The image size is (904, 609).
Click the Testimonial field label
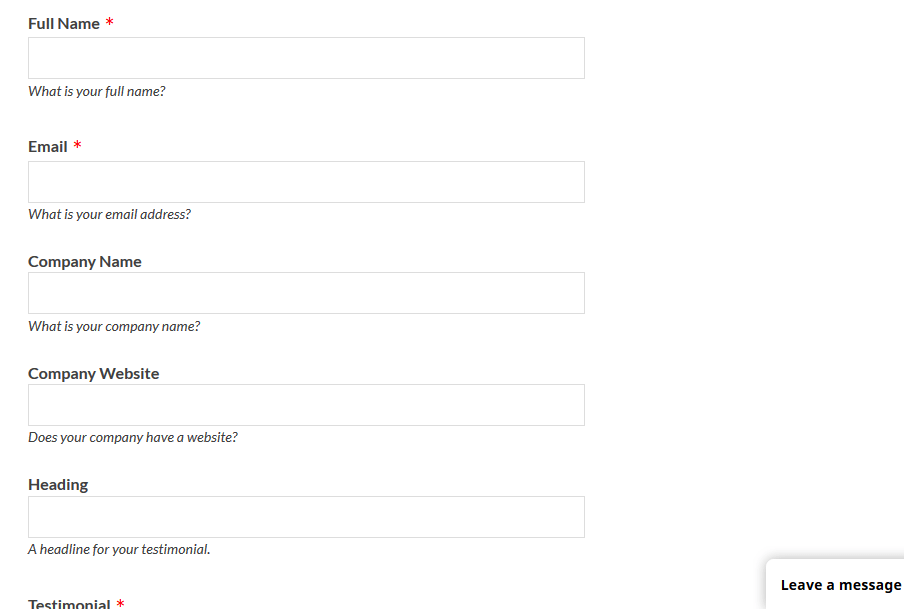point(69,604)
